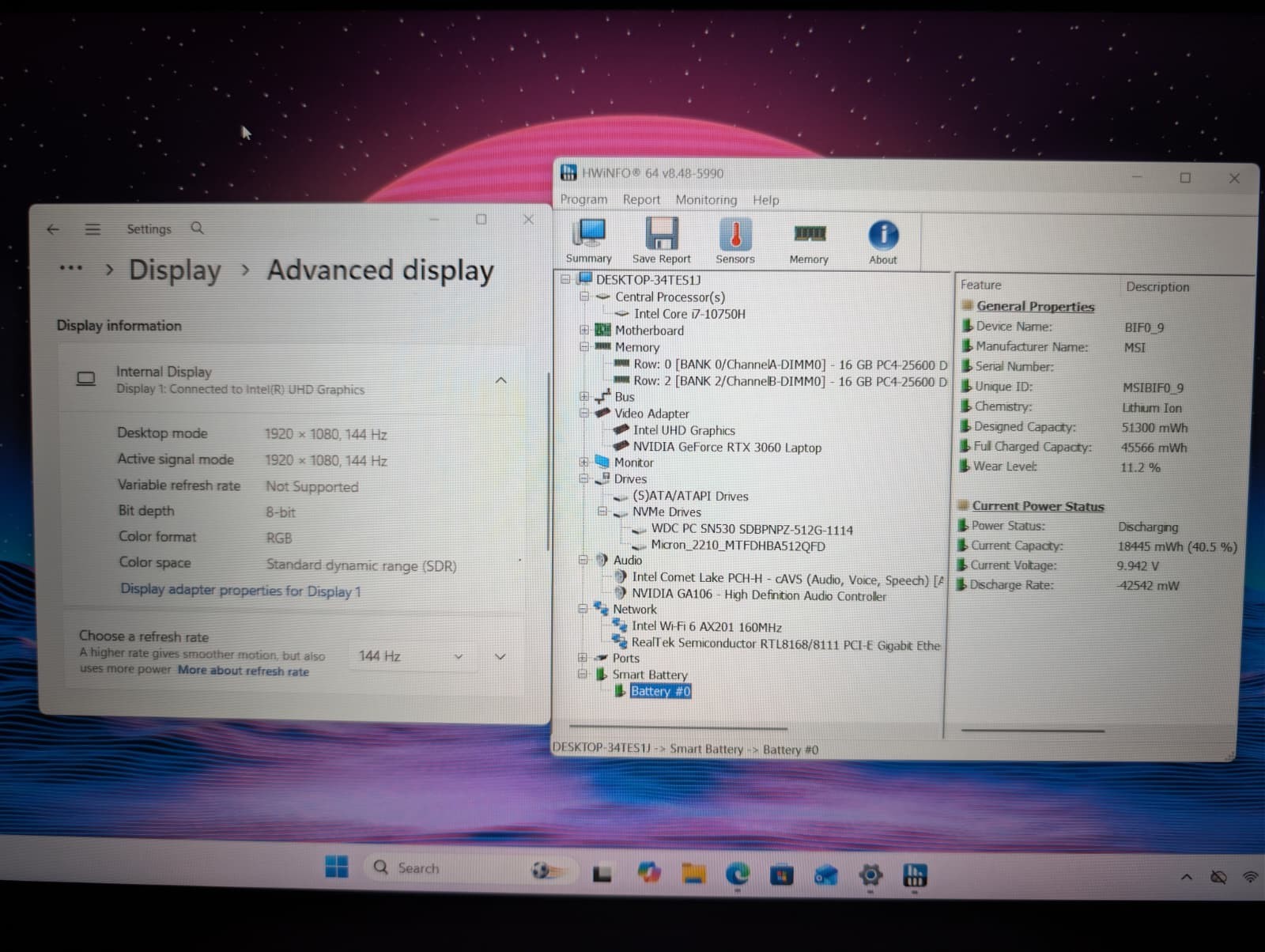This screenshot has width=1265, height=952.
Task: Collapse the Network node
Action: tap(583, 609)
